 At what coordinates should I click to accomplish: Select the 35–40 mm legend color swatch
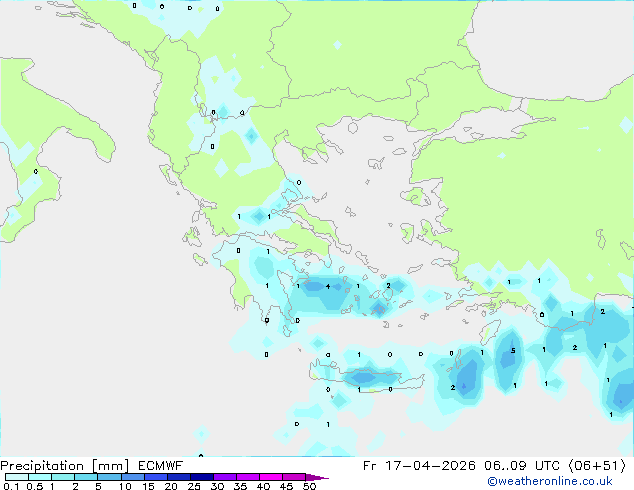click(x=248, y=477)
